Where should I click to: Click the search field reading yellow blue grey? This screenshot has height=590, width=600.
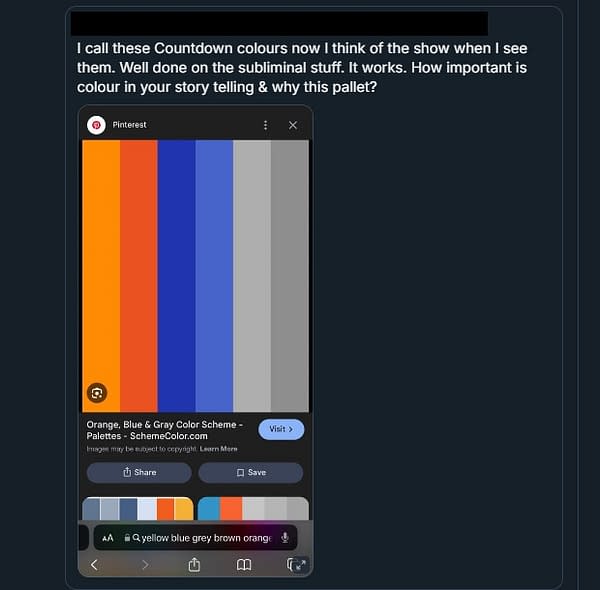[x=196, y=538]
